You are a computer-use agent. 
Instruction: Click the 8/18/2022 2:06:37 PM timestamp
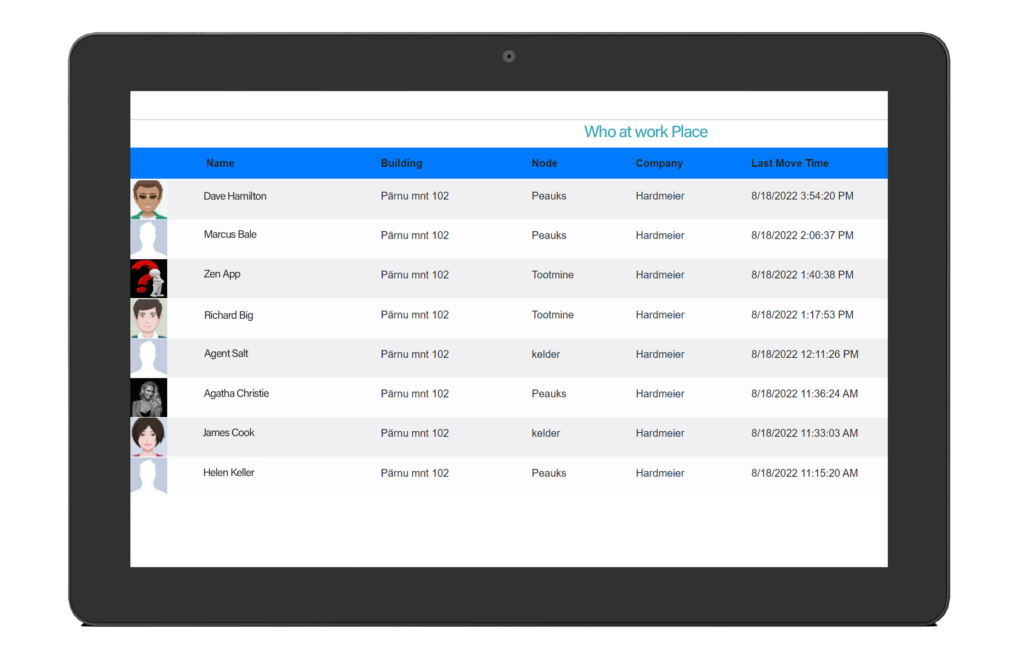click(x=802, y=236)
